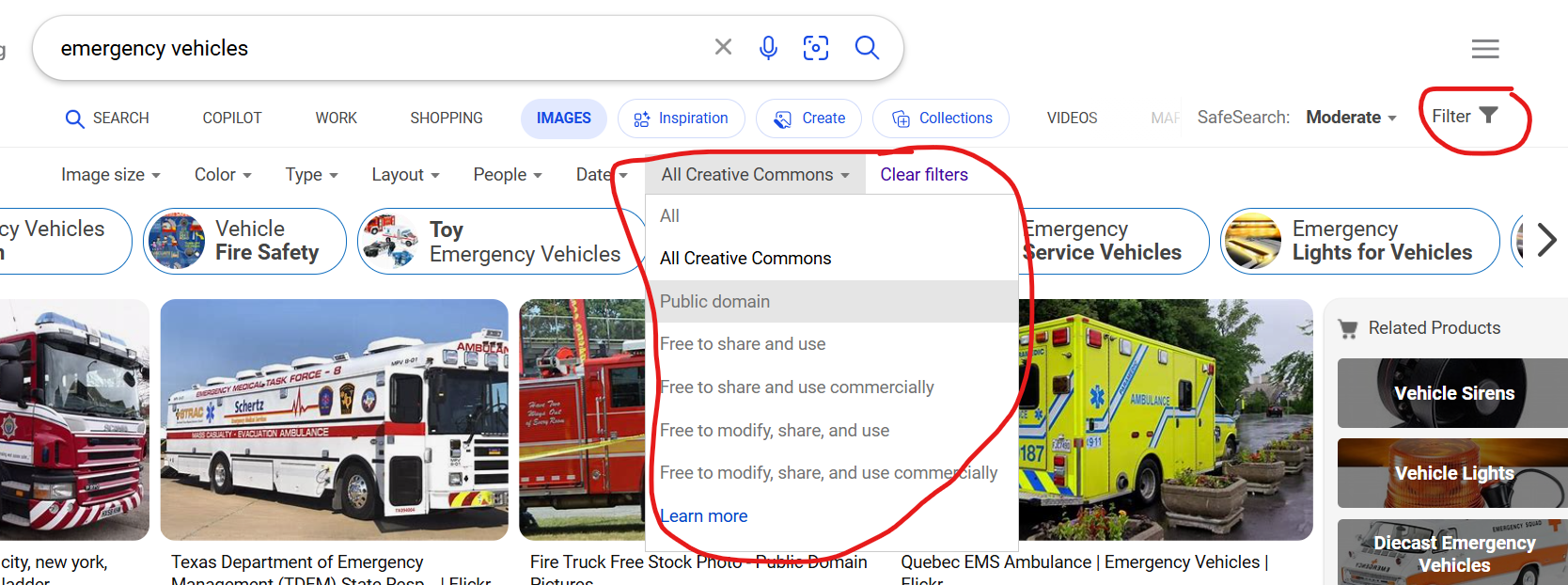Choose Free to share and use commercially
The height and width of the screenshot is (585, 1568).
(832, 387)
